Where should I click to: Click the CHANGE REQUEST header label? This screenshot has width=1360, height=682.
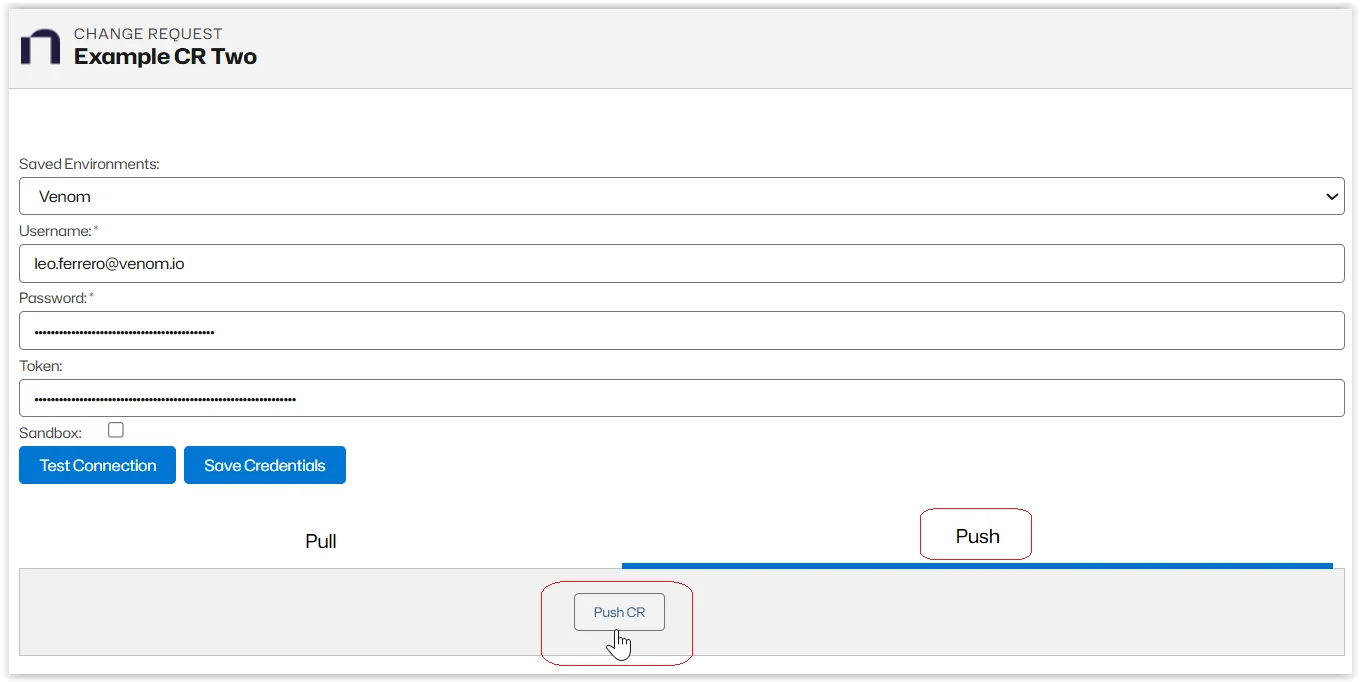click(148, 34)
